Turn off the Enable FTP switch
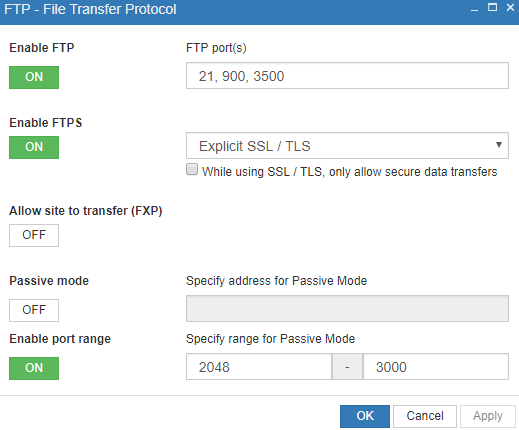 [34, 77]
